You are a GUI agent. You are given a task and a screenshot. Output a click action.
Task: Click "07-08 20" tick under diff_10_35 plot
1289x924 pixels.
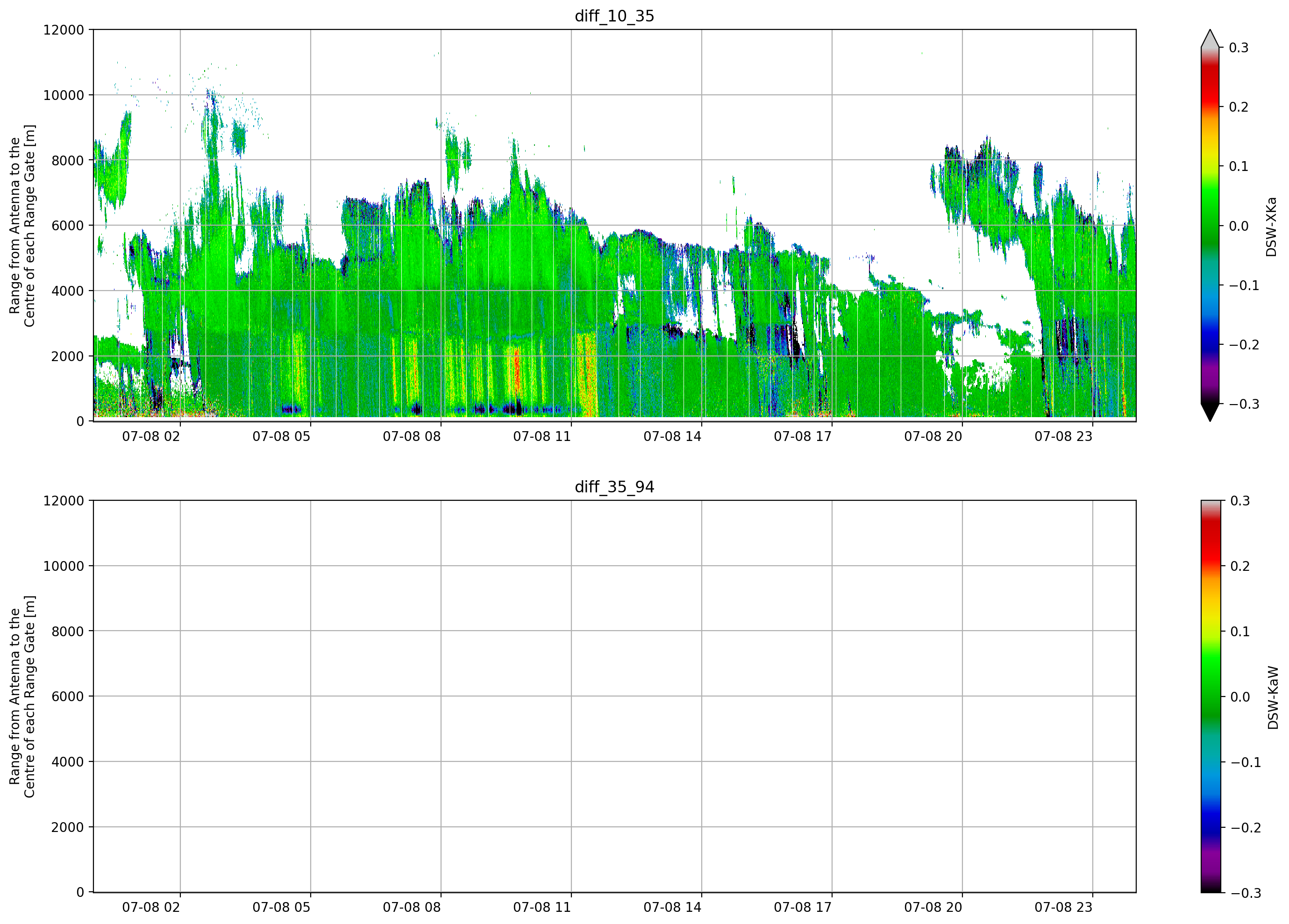point(933,436)
